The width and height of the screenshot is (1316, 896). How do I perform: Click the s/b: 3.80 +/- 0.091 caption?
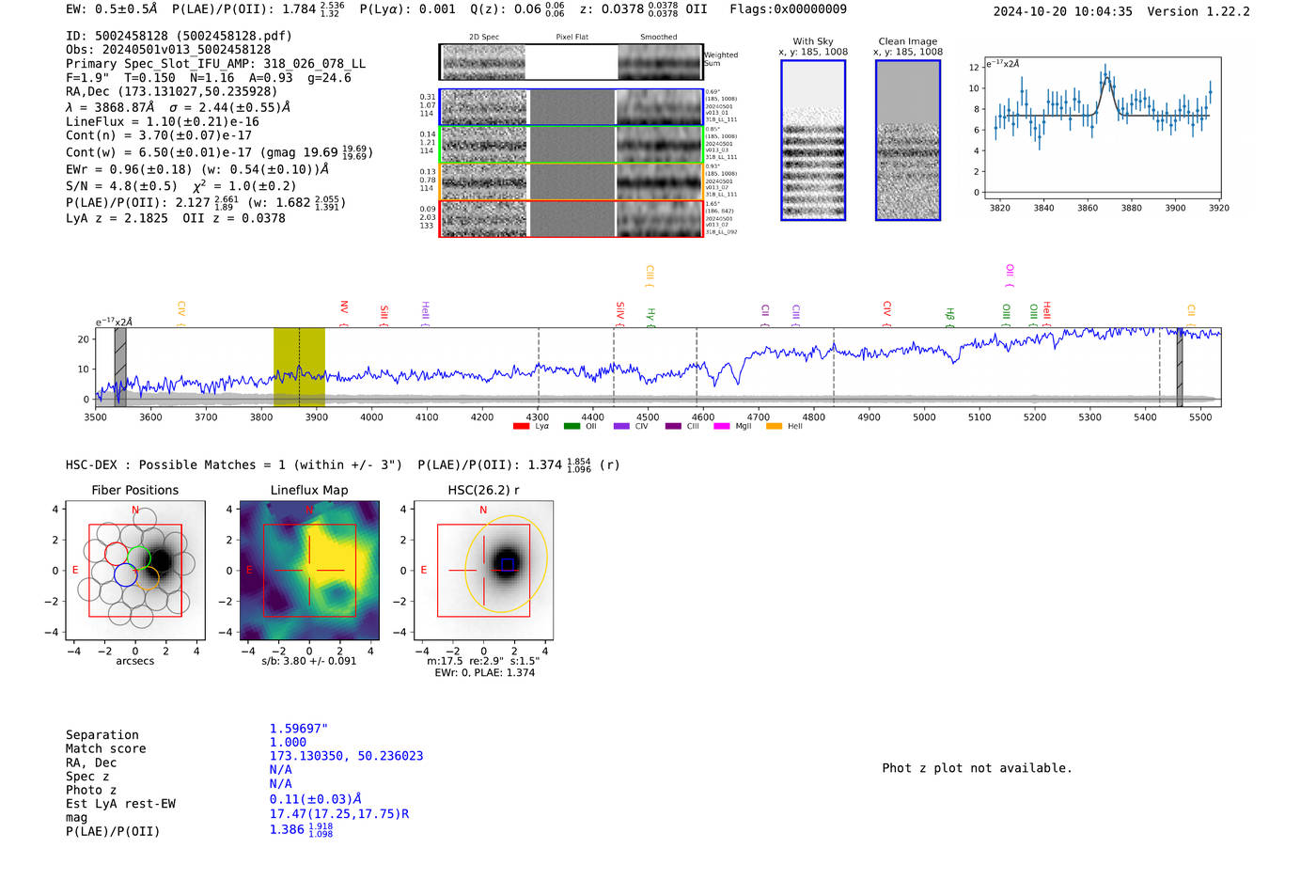[x=309, y=661]
